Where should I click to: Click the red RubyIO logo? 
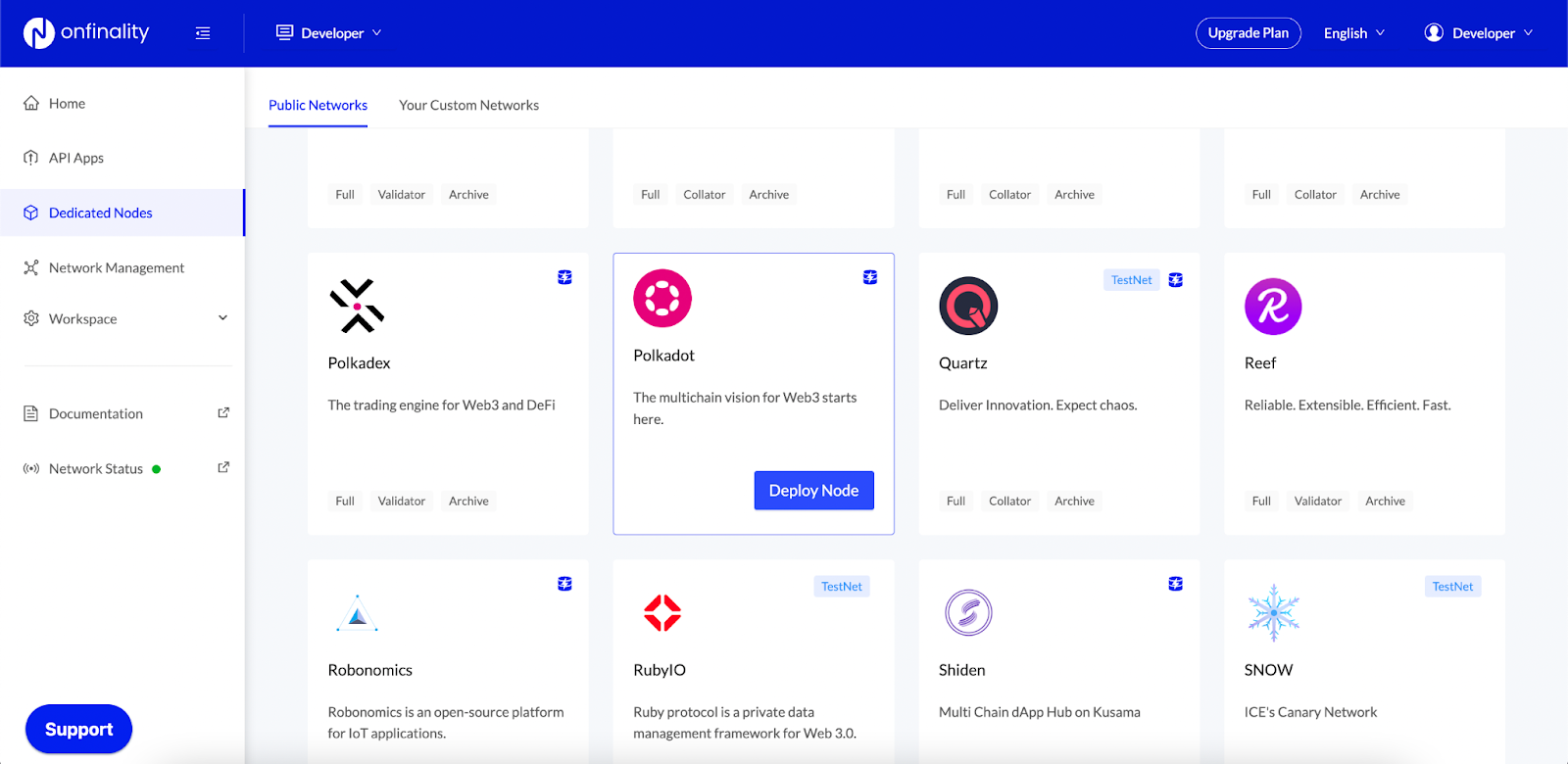662,613
